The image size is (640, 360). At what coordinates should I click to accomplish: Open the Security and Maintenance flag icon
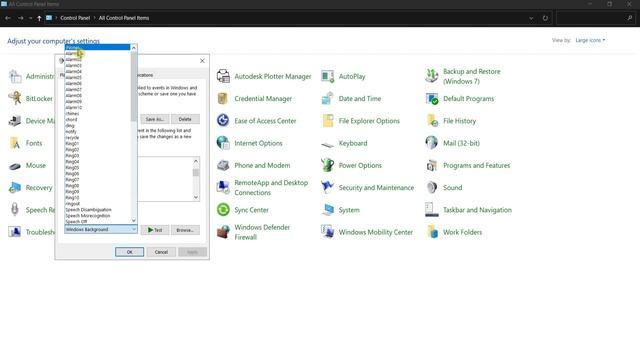point(327,187)
